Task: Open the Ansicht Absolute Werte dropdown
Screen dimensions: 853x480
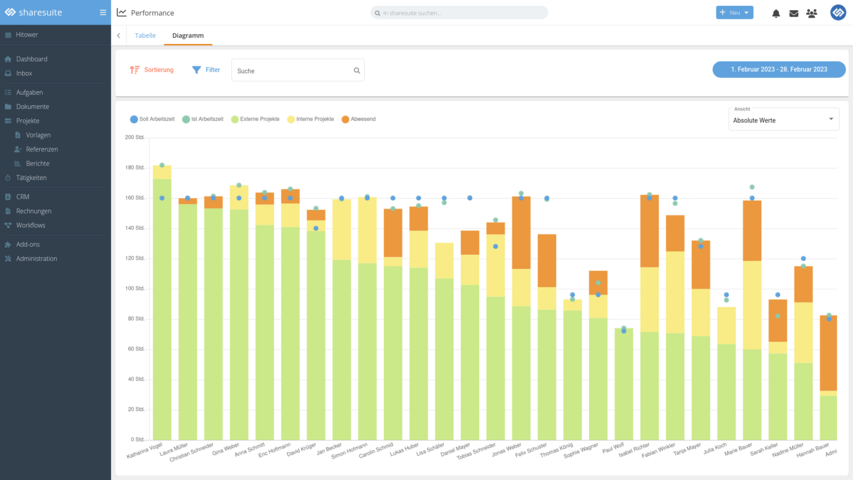Action: coord(784,120)
